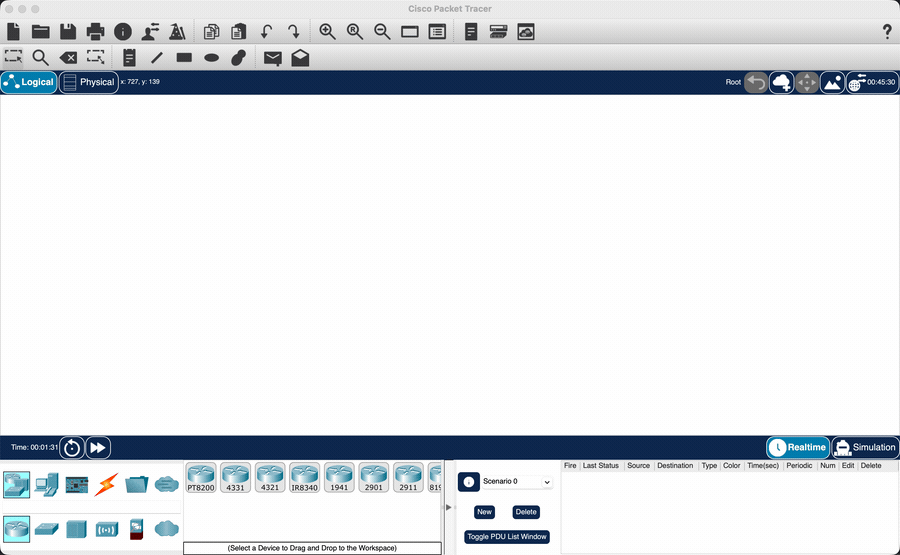This screenshot has width=900, height=555.
Task: Choose the Inspect magnifier tool
Action: tap(40, 57)
